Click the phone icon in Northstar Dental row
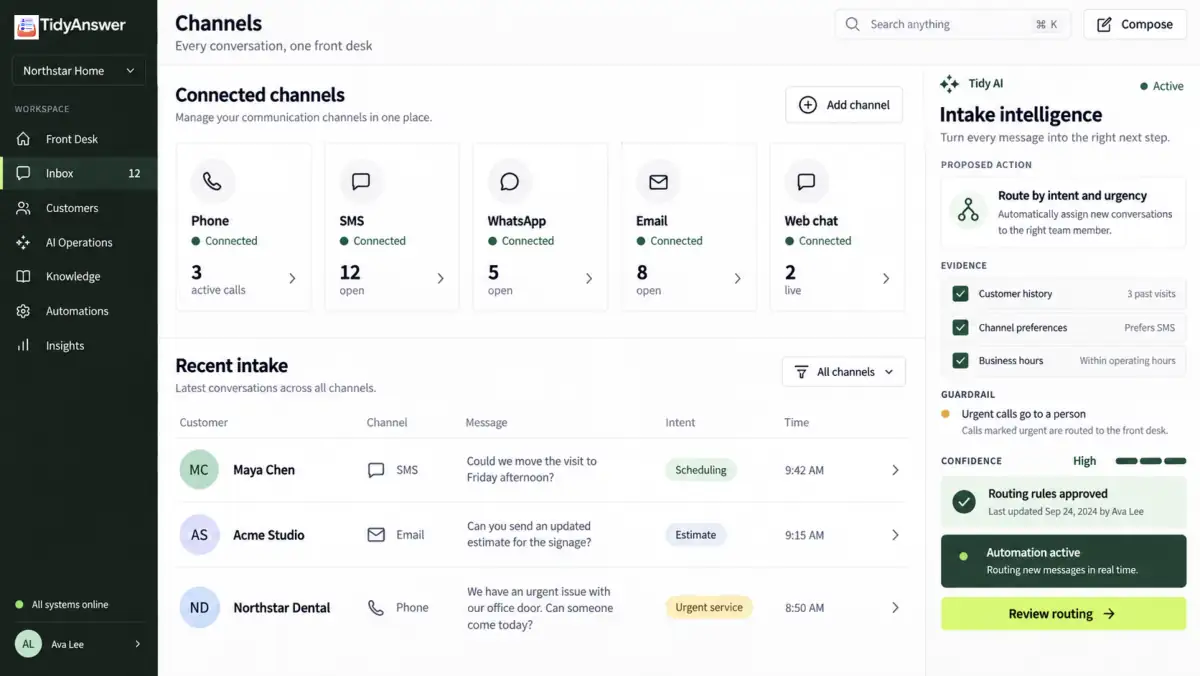Screen dimensions: 1200x676 (376, 607)
